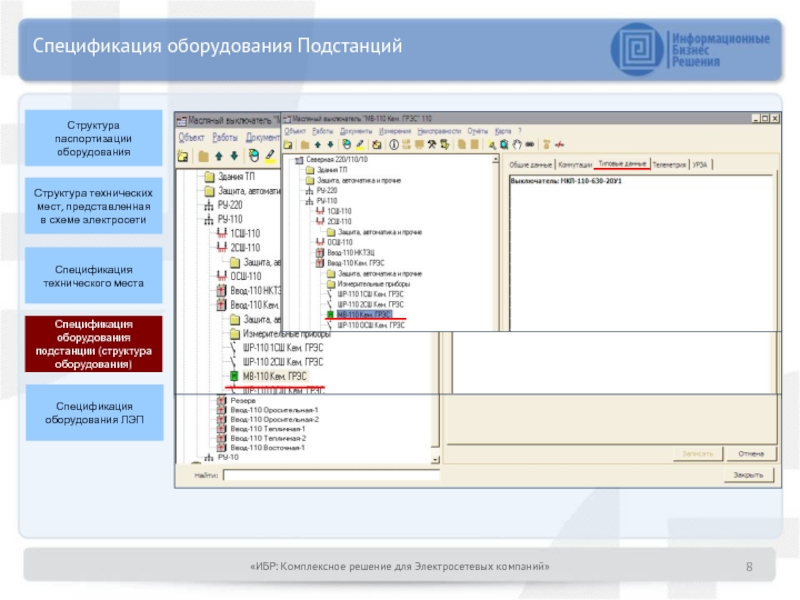
Task: Click open-folder icon in back window toolbar
Action: pyautogui.click(x=183, y=156)
